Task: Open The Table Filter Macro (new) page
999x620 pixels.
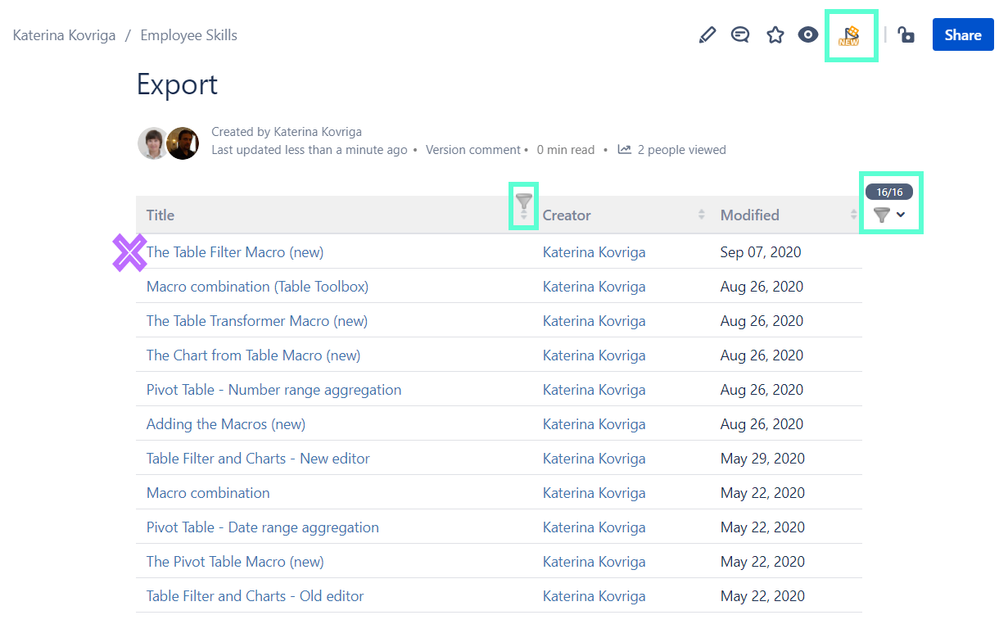Action: [x=235, y=252]
